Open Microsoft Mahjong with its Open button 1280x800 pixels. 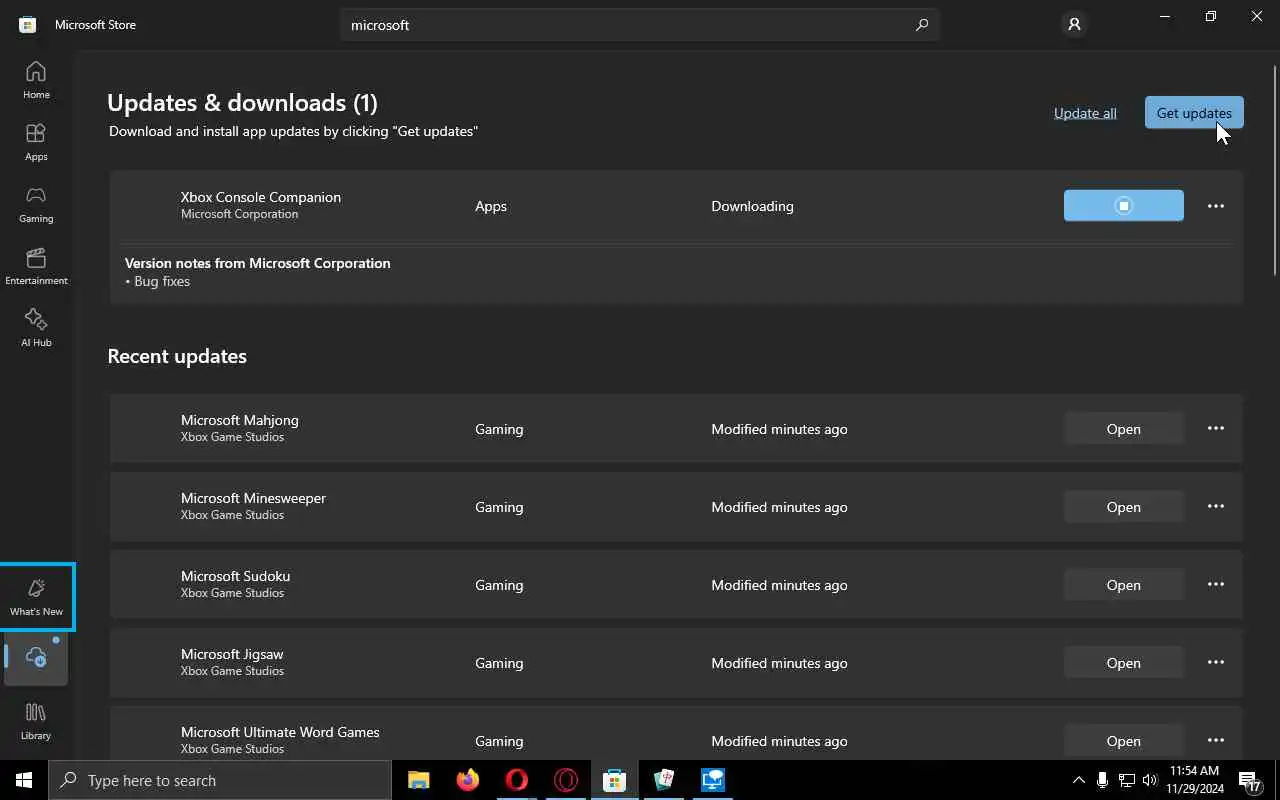(x=1123, y=429)
